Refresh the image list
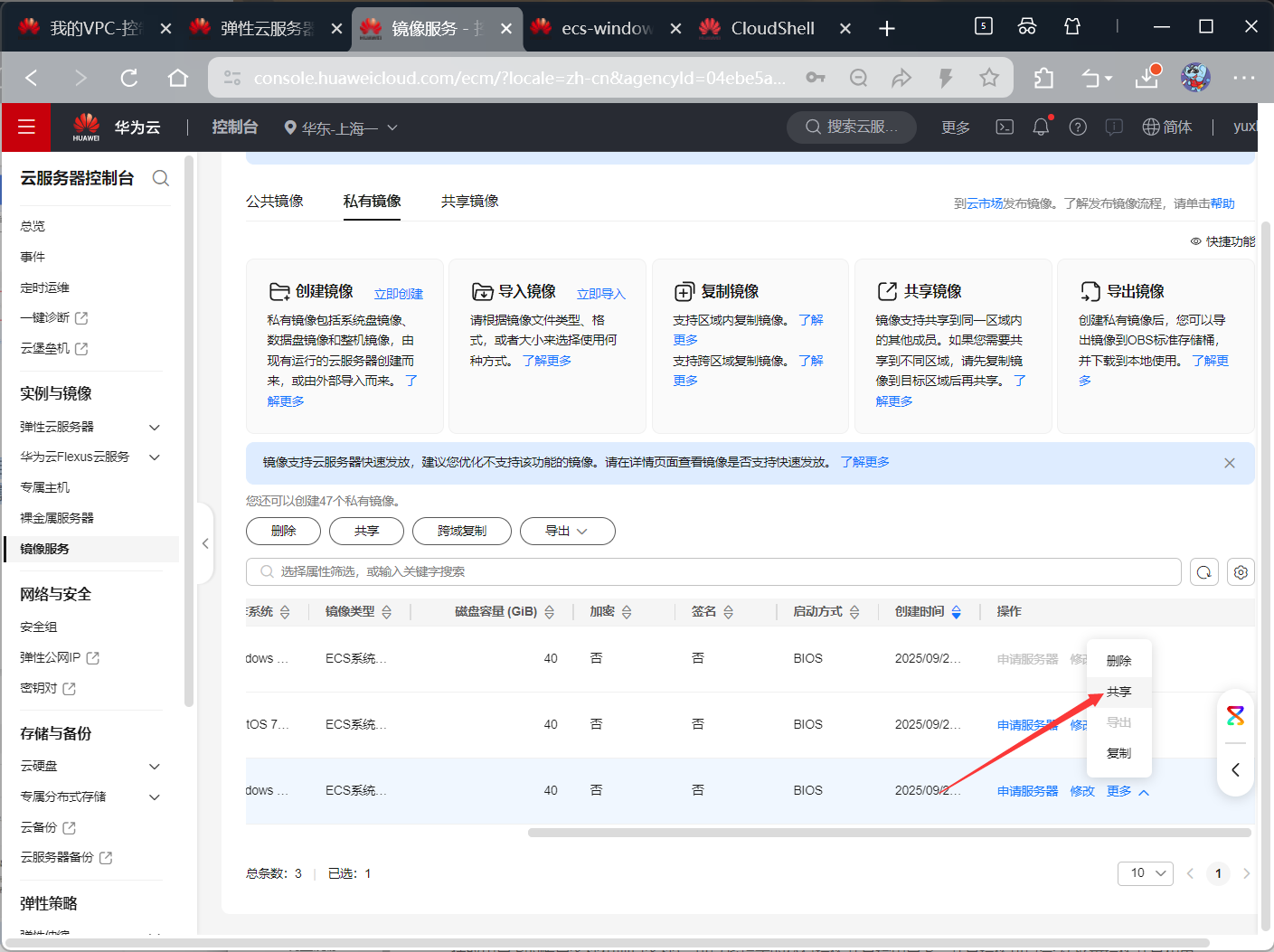1274x952 pixels. click(1203, 572)
